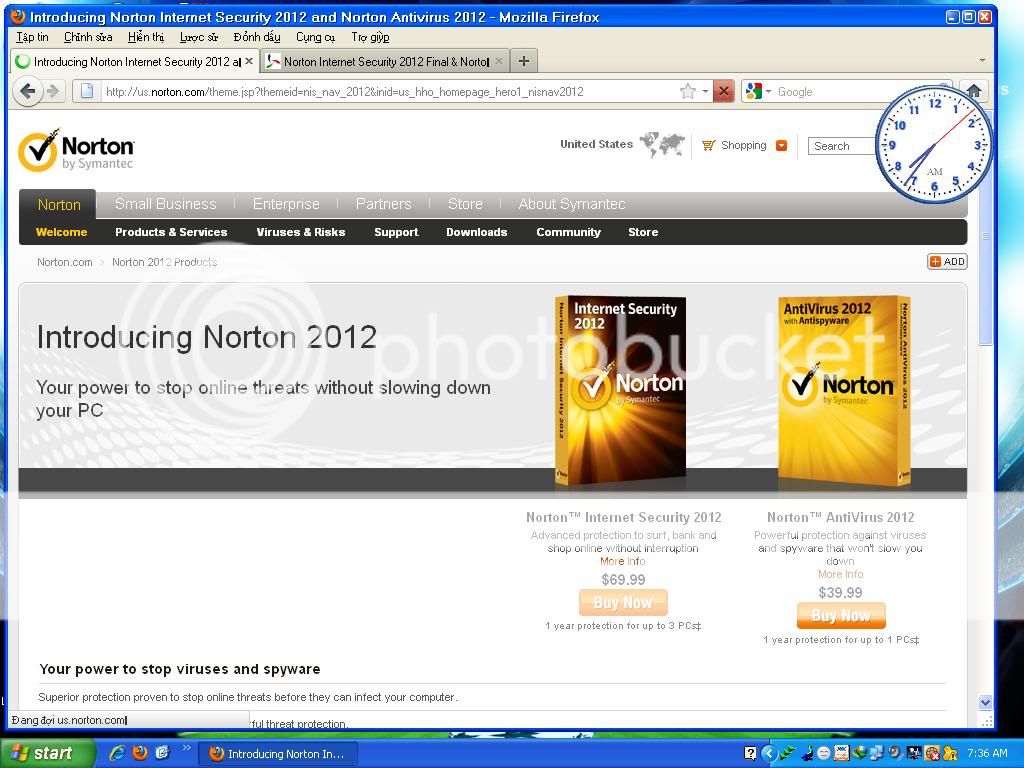This screenshot has width=1024, height=768.
Task: Launch Firefox from quick launch bar
Action: (140, 753)
